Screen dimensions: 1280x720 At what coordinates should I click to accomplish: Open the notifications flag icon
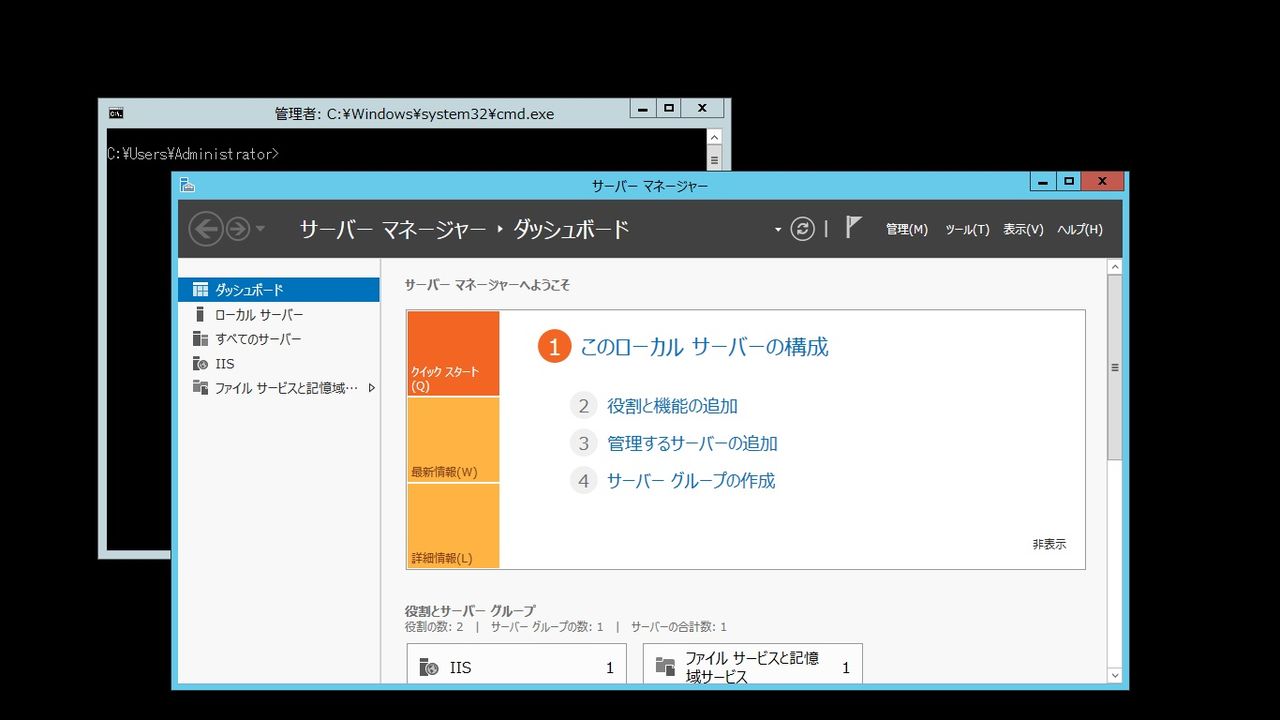853,228
